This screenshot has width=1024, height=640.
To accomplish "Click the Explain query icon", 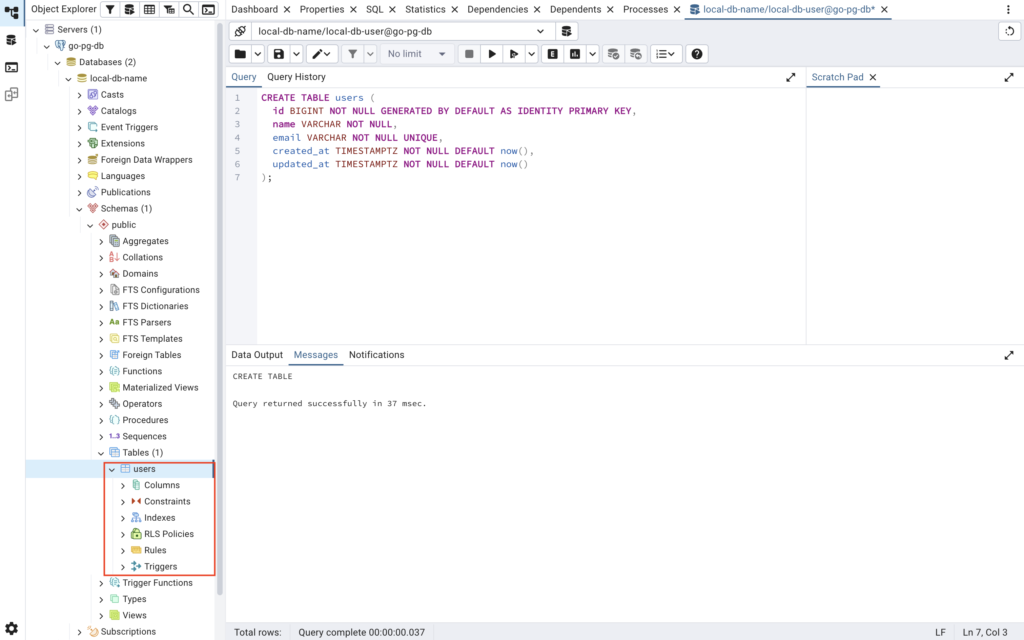I will pyautogui.click(x=551, y=54).
